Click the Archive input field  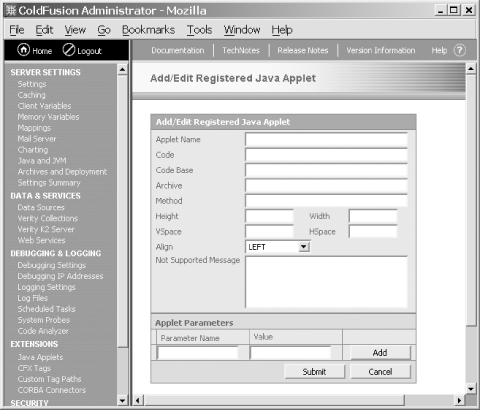click(326, 186)
